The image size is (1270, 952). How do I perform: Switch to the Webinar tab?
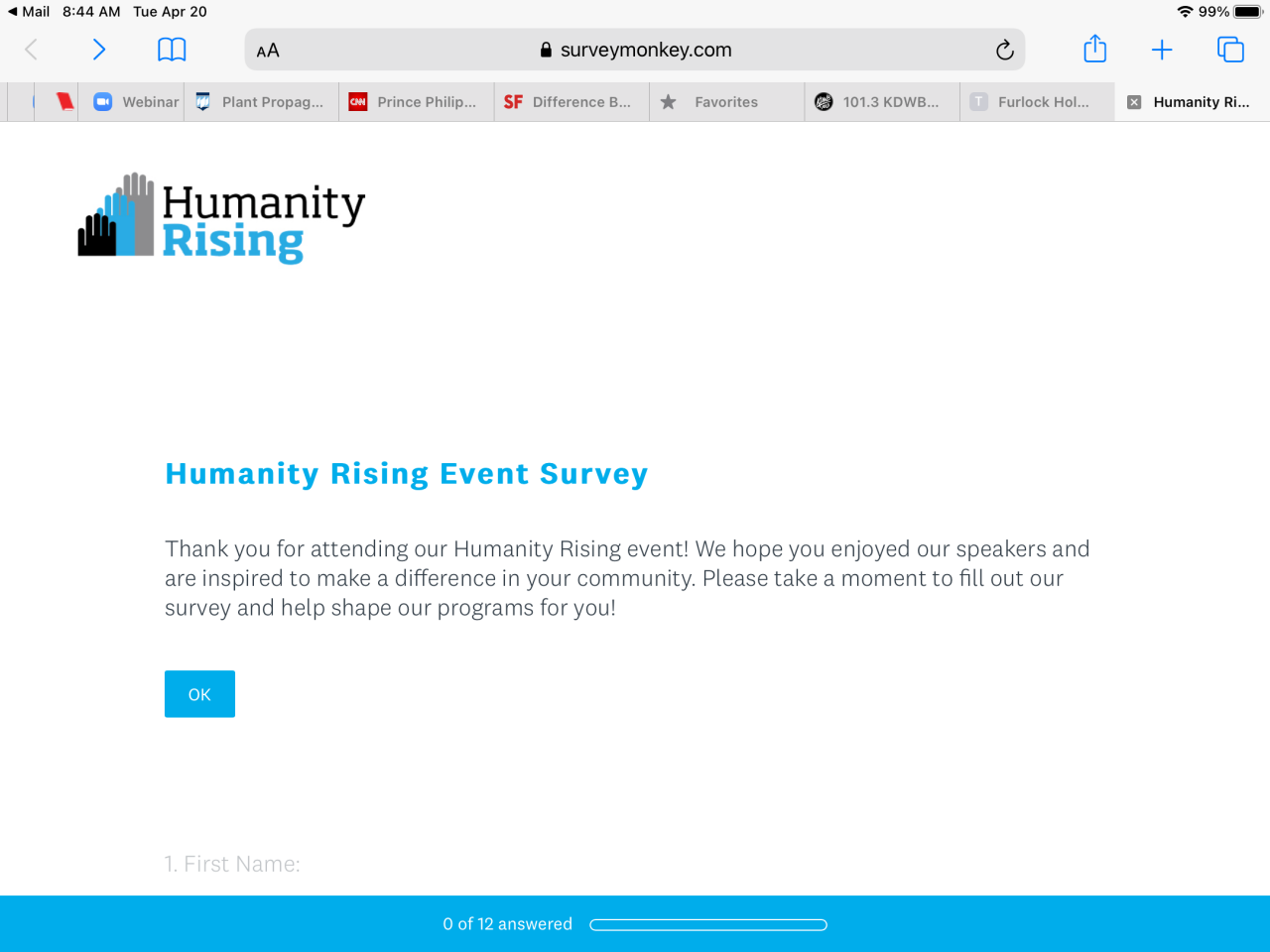coord(136,102)
